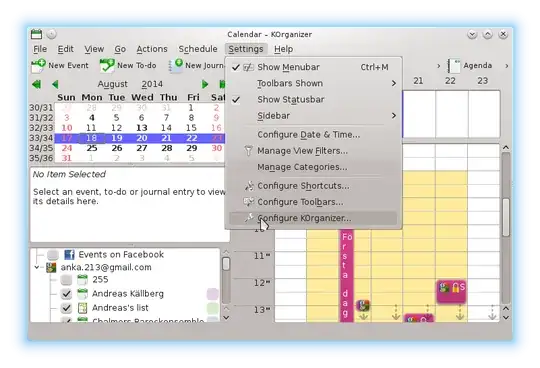Go to previous year with double-left arrow

click(36, 84)
